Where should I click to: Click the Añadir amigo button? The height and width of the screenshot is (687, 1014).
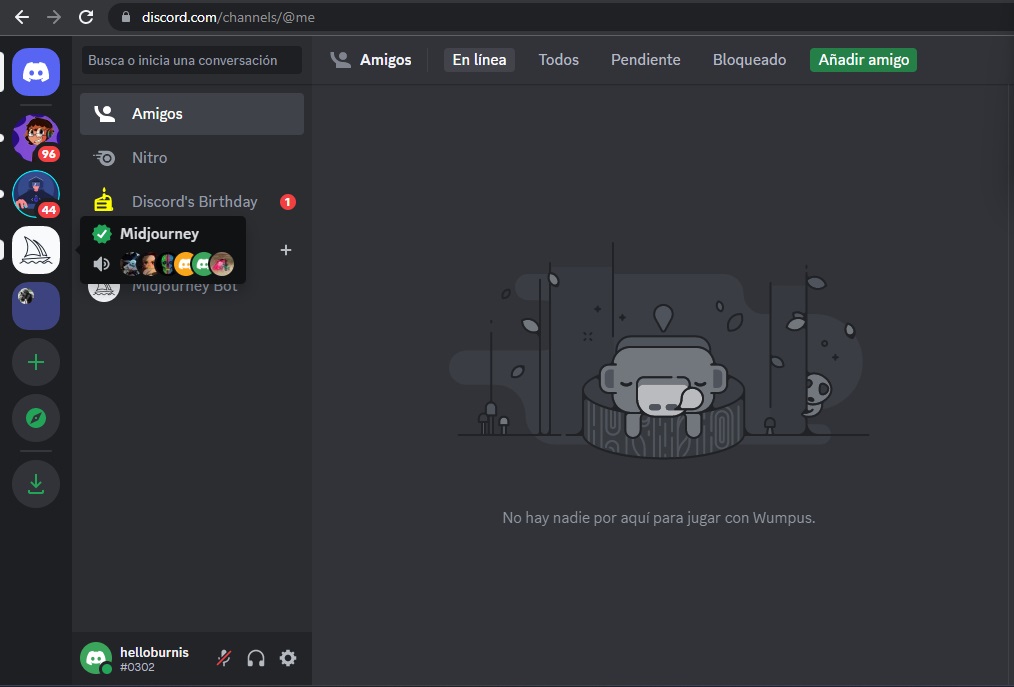863,60
